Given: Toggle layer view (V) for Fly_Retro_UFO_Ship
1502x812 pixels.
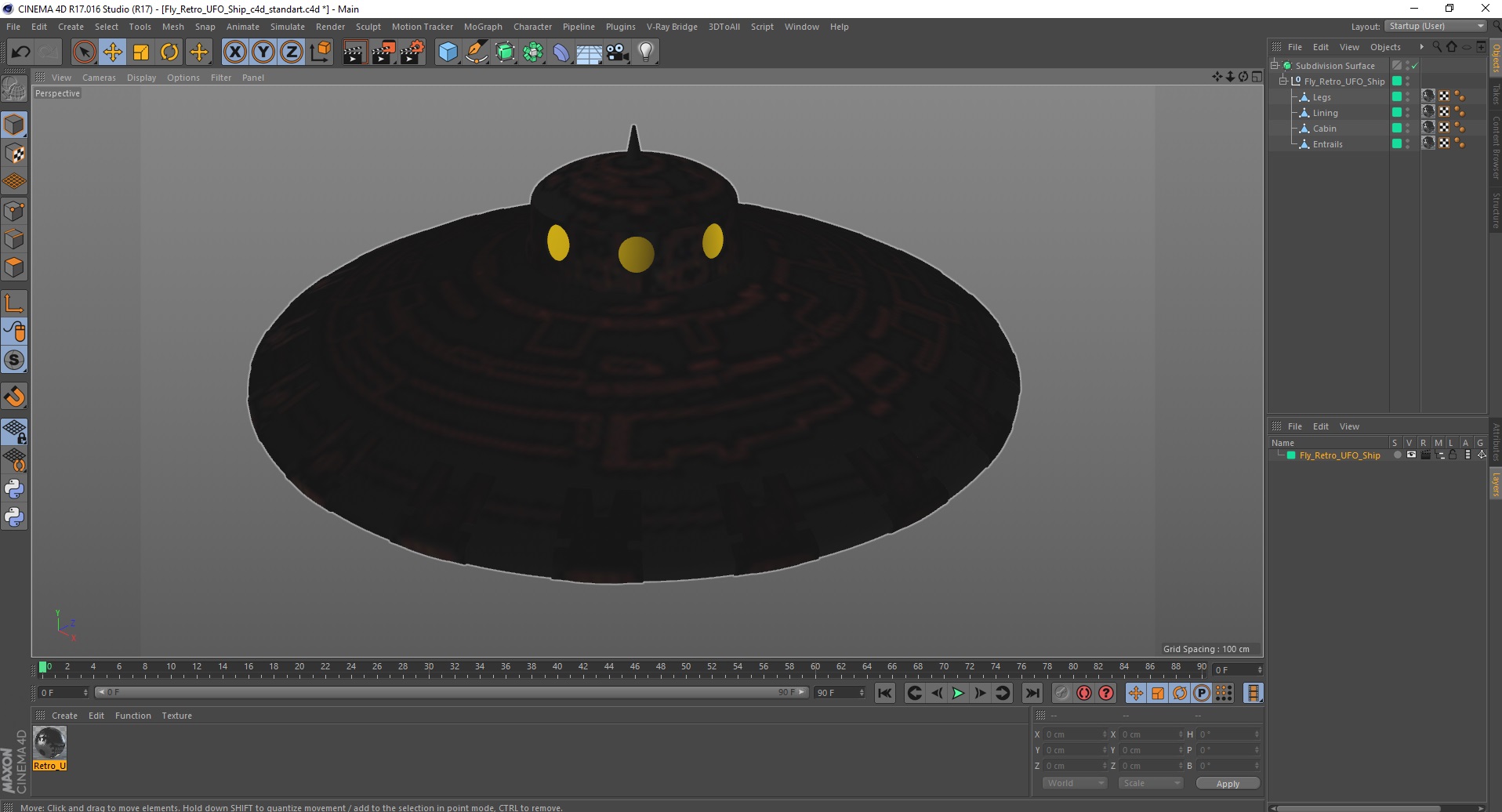Looking at the screenshot, I should click(1411, 455).
